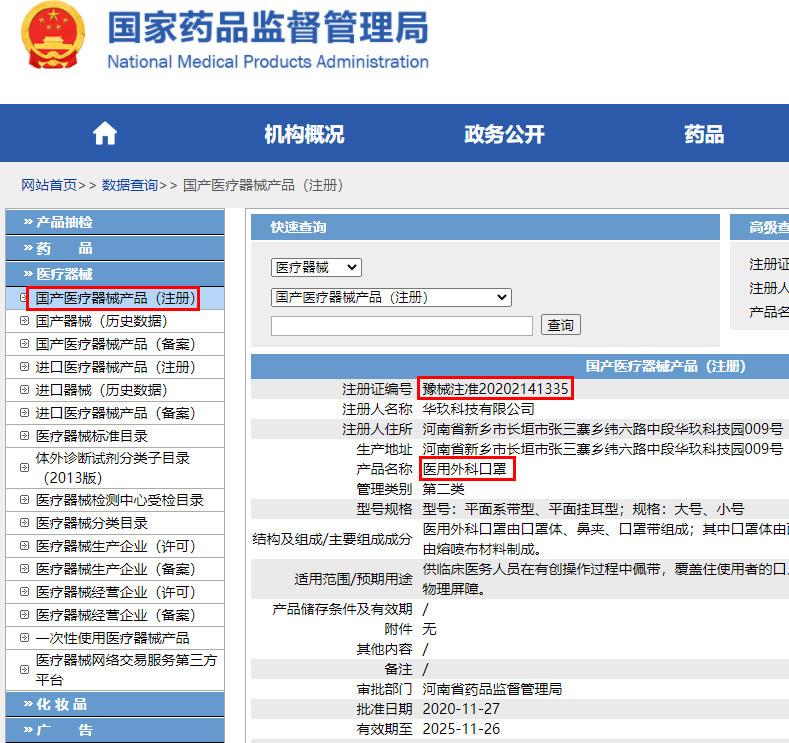Select 国产医疗器械产品（注册） in sidebar
This screenshot has width=789, height=743.
coord(115,298)
